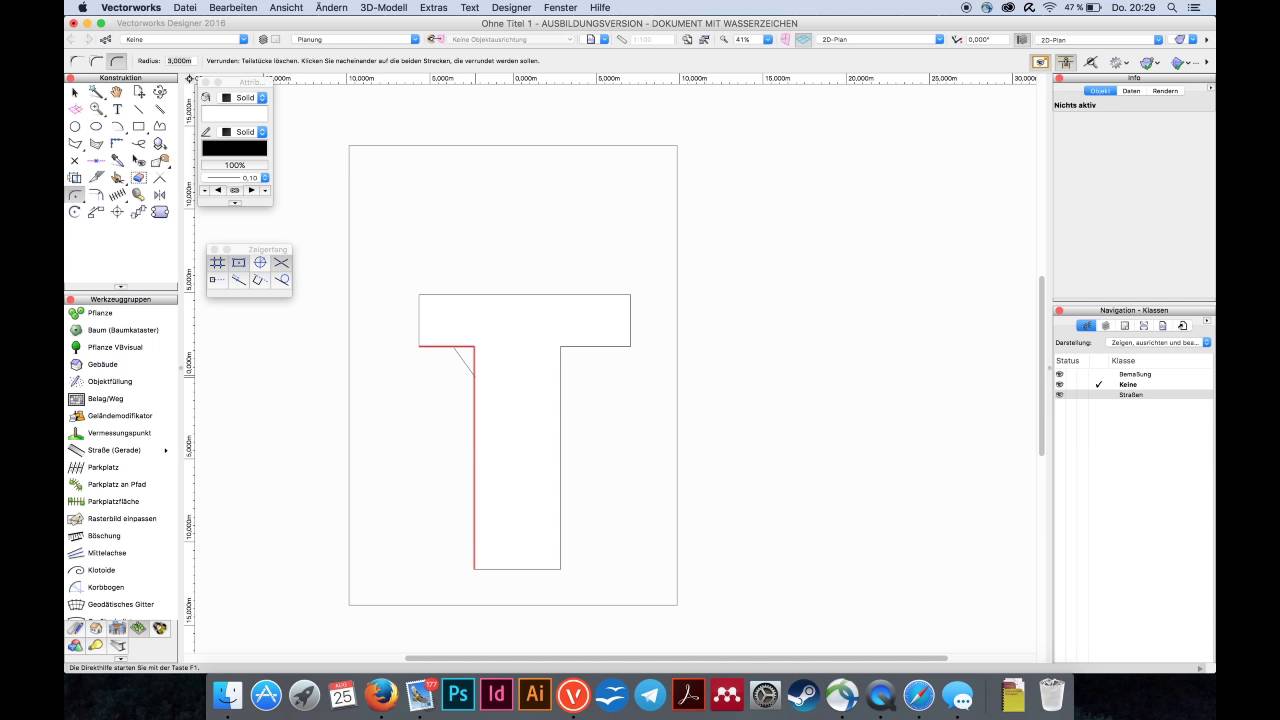The image size is (1280, 720).
Task: Click the classes icon in Navigation palette
Action: (x=1086, y=325)
